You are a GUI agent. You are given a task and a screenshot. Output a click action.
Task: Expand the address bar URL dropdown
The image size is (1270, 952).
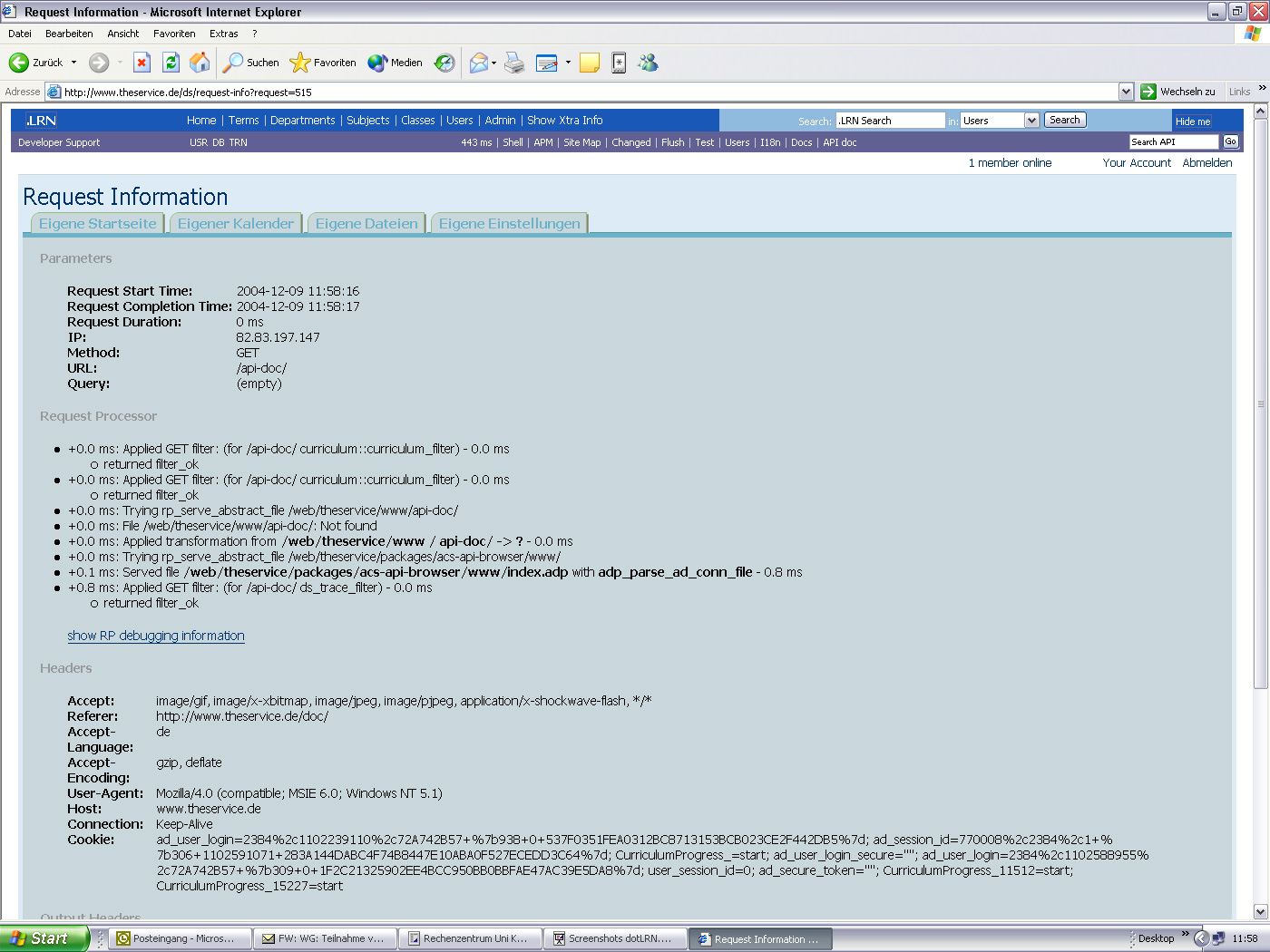click(x=1126, y=91)
